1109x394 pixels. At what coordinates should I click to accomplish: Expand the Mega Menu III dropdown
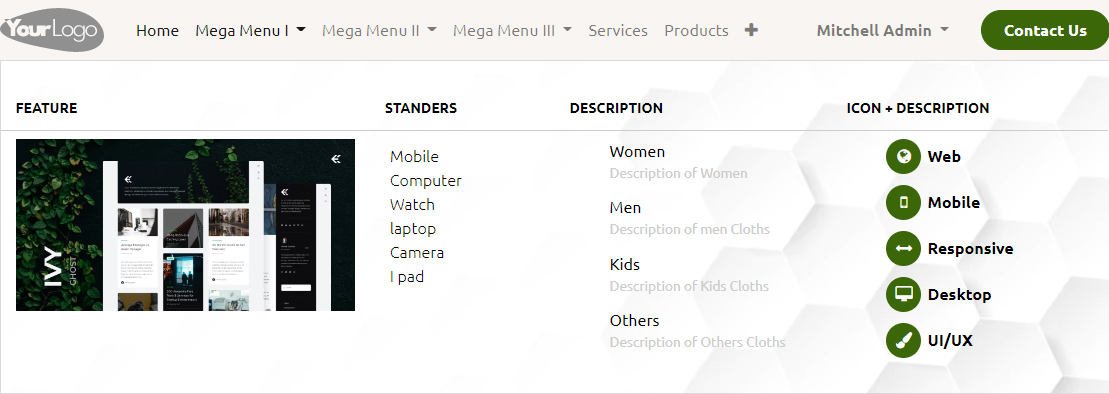point(512,30)
